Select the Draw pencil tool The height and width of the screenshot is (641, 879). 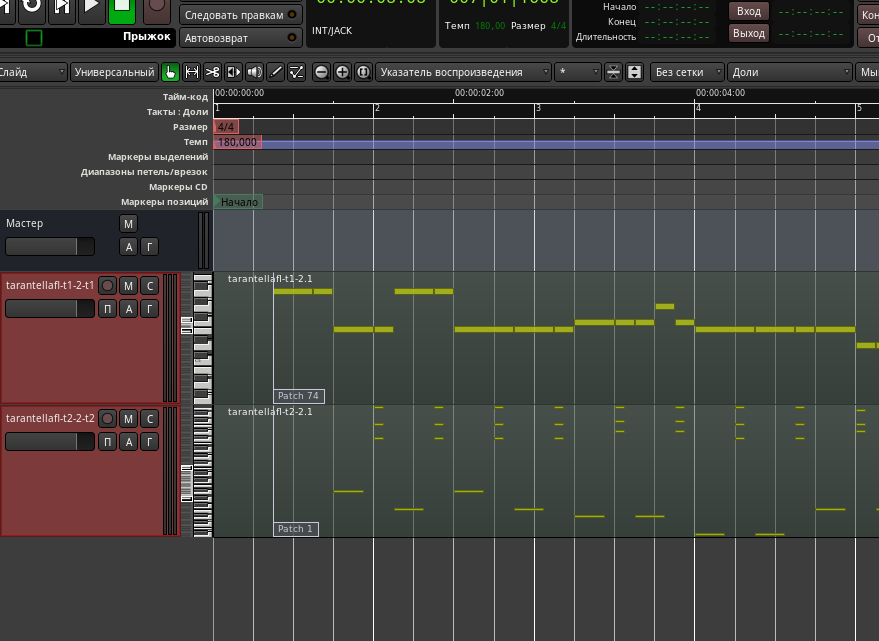276,72
